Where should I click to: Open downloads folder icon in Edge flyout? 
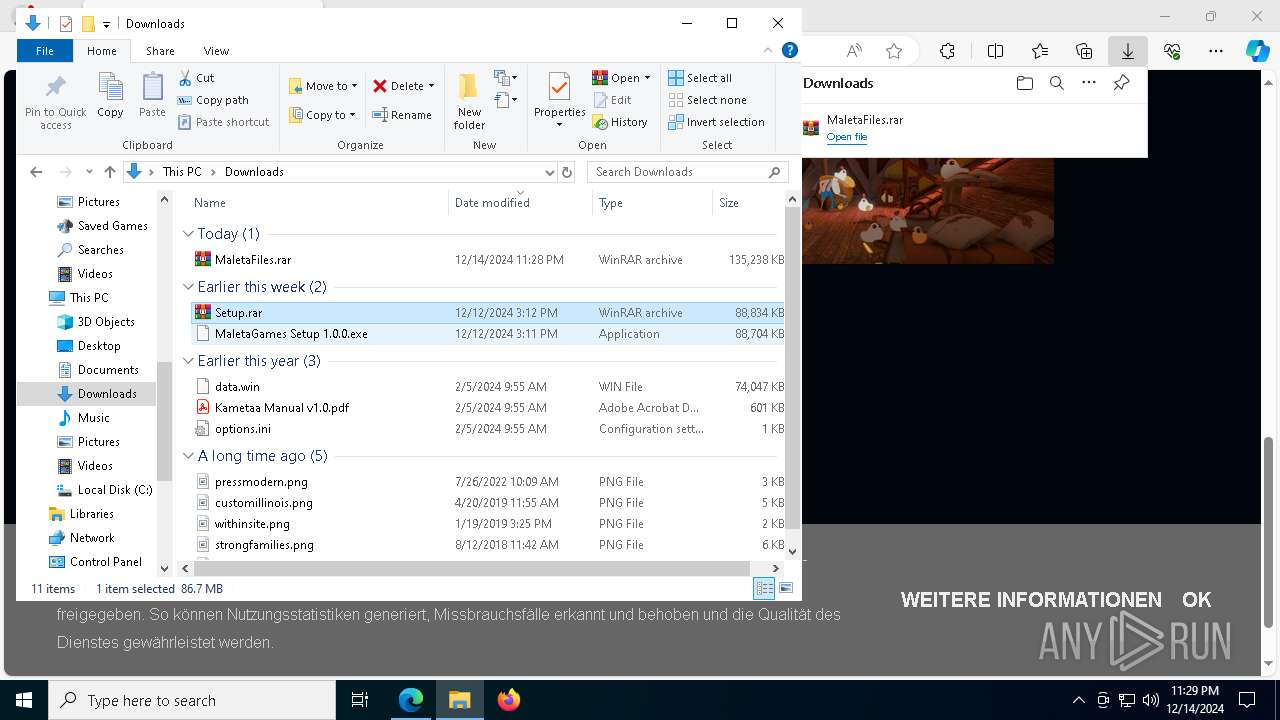pos(1024,83)
